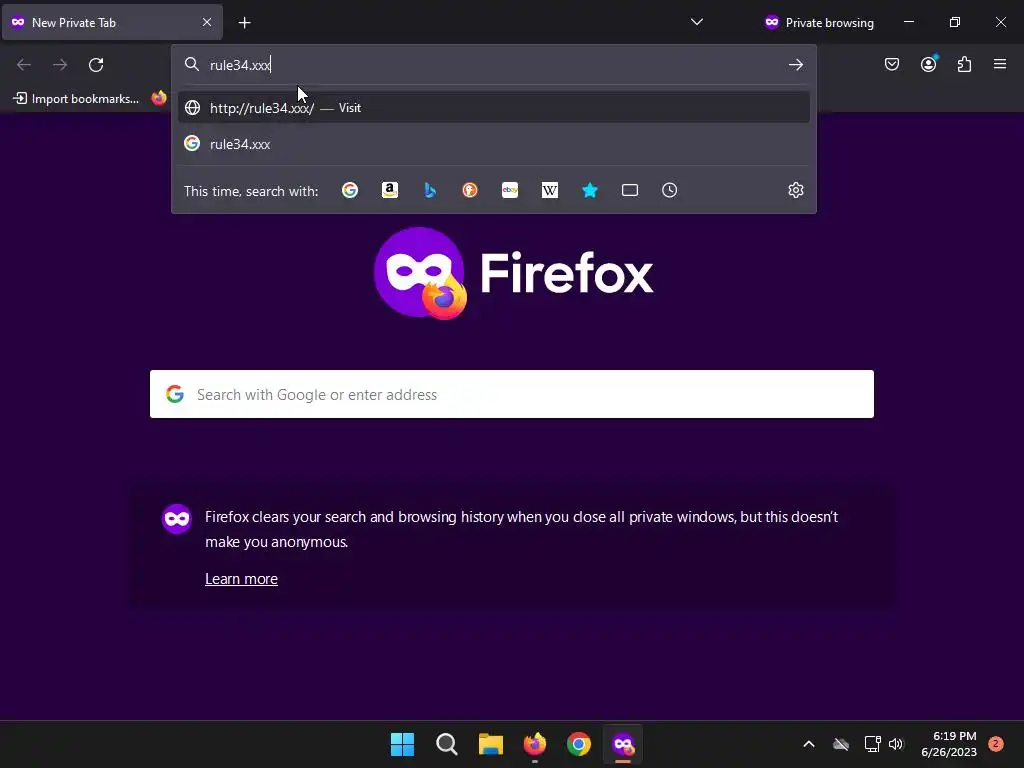Click the Firefox bookmark icon on bookmarks bar
The width and height of the screenshot is (1024, 768).
tap(159, 98)
